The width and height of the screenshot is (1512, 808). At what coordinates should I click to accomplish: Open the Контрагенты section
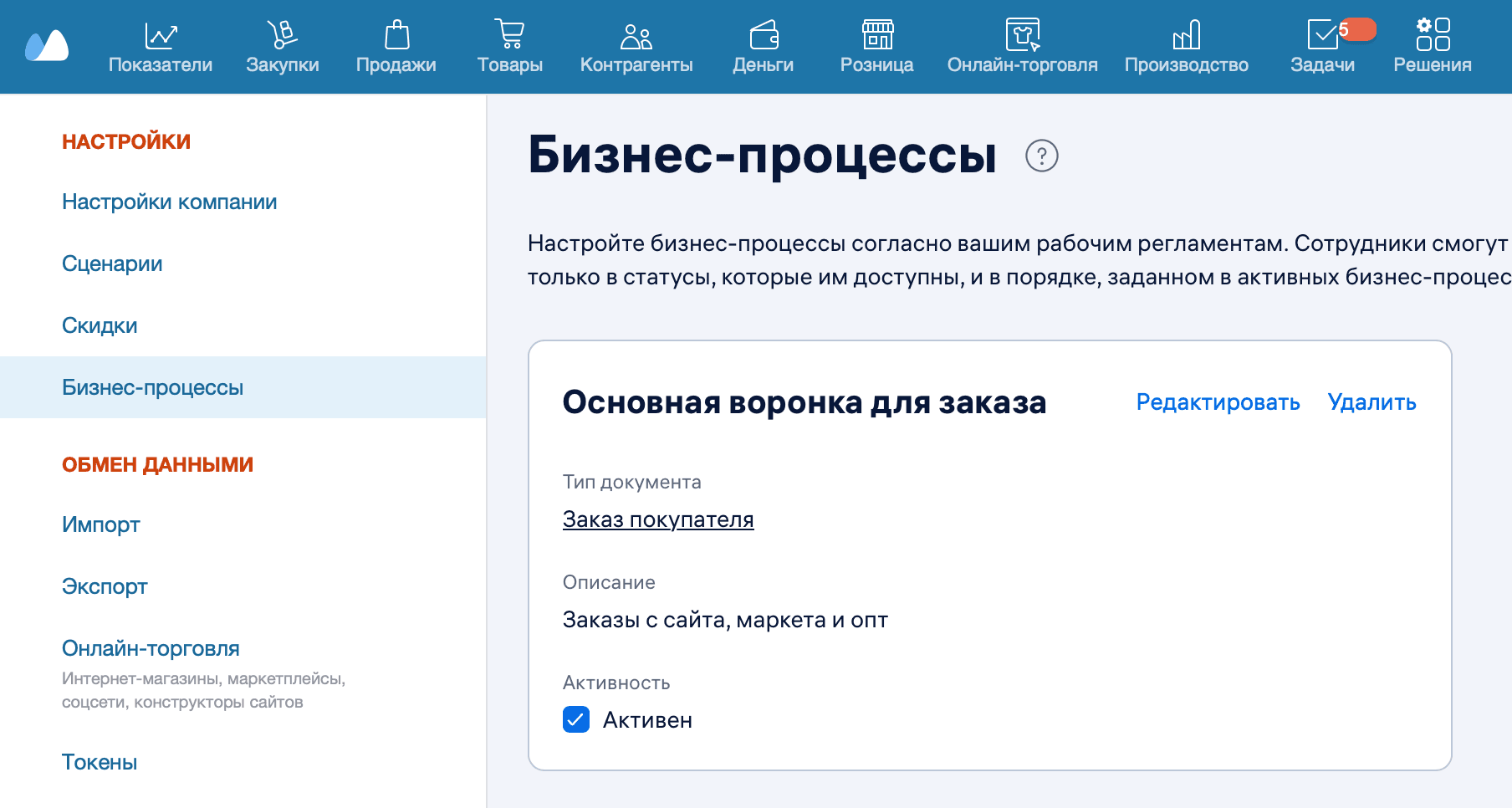[636, 46]
